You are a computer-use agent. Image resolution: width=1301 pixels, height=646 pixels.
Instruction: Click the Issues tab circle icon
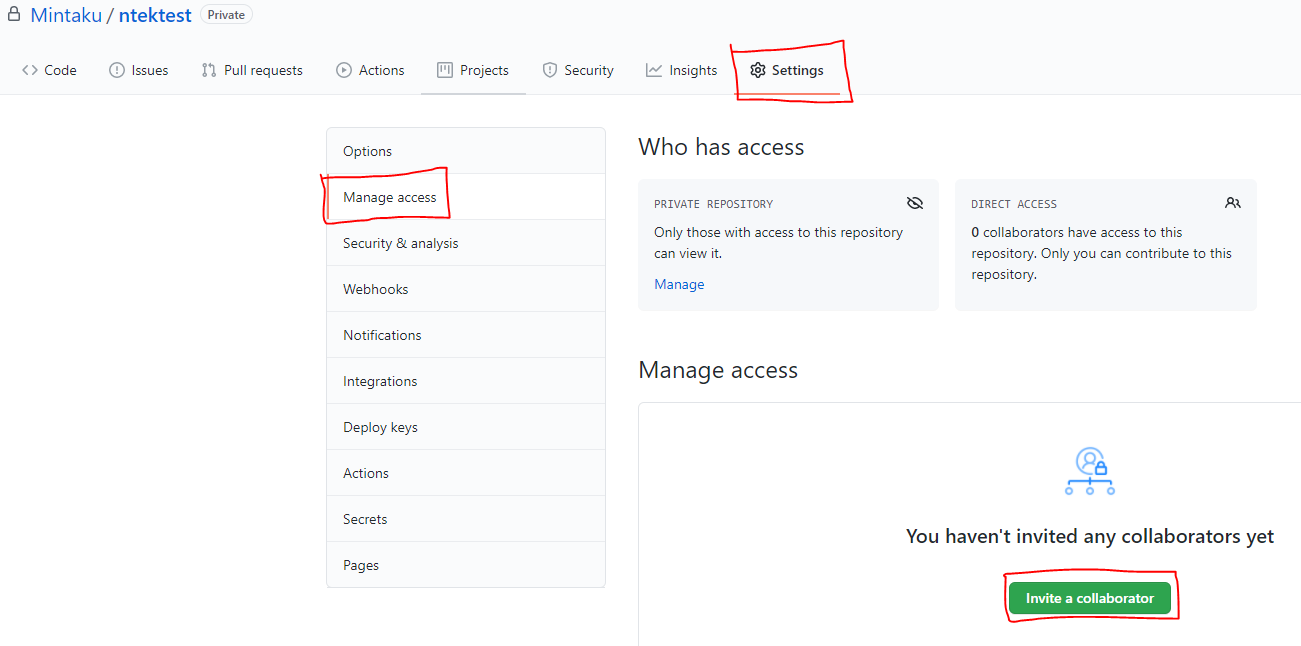tap(117, 70)
